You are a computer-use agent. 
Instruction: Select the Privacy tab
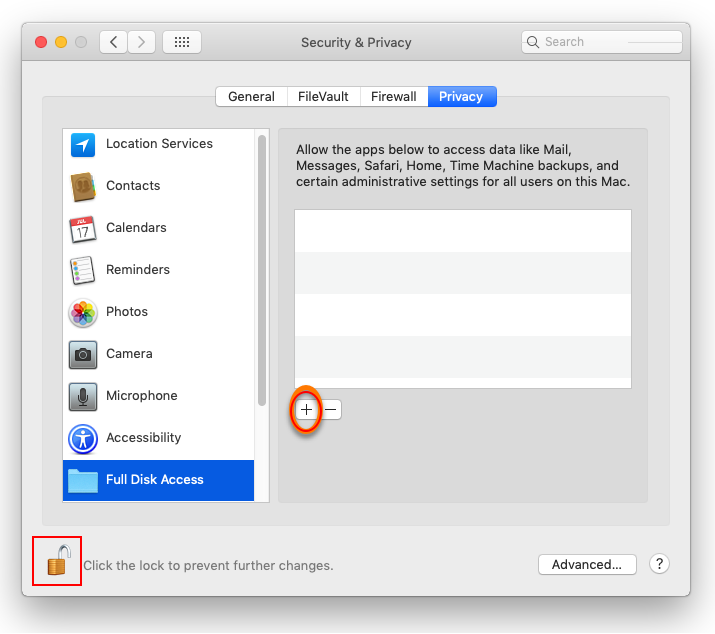point(461,97)
